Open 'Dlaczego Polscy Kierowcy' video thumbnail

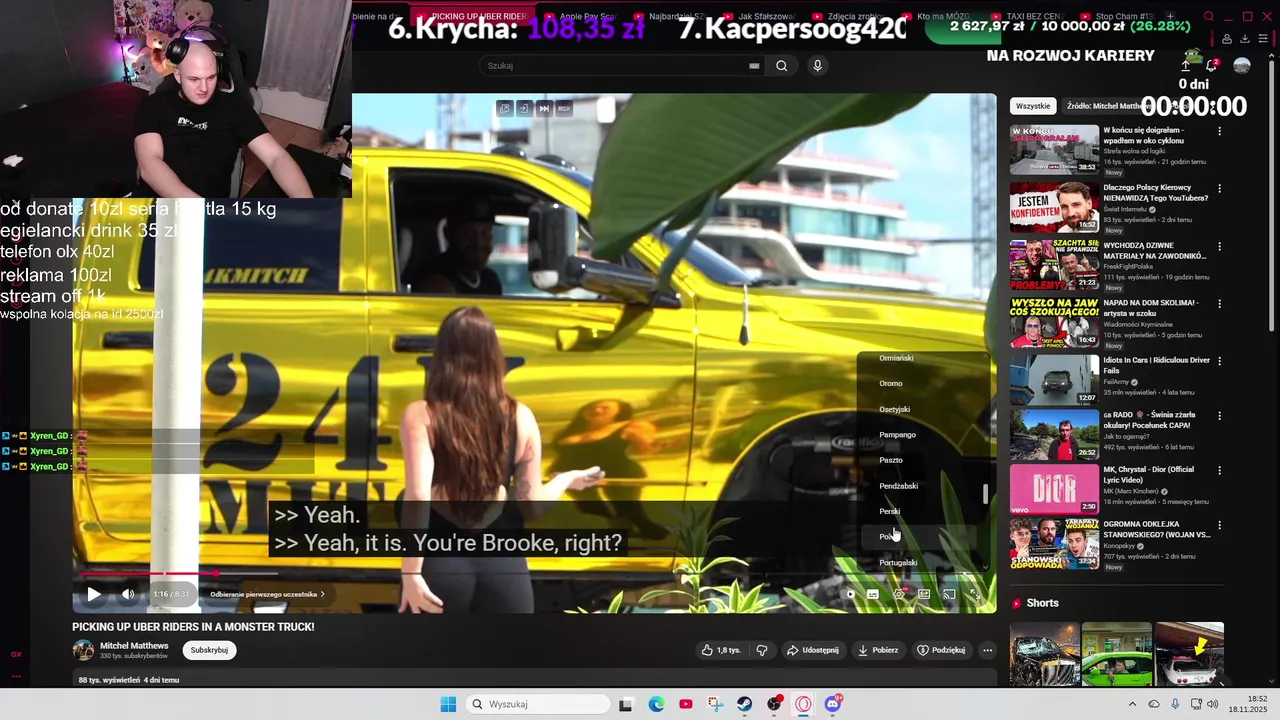[x=1054, y=207]
